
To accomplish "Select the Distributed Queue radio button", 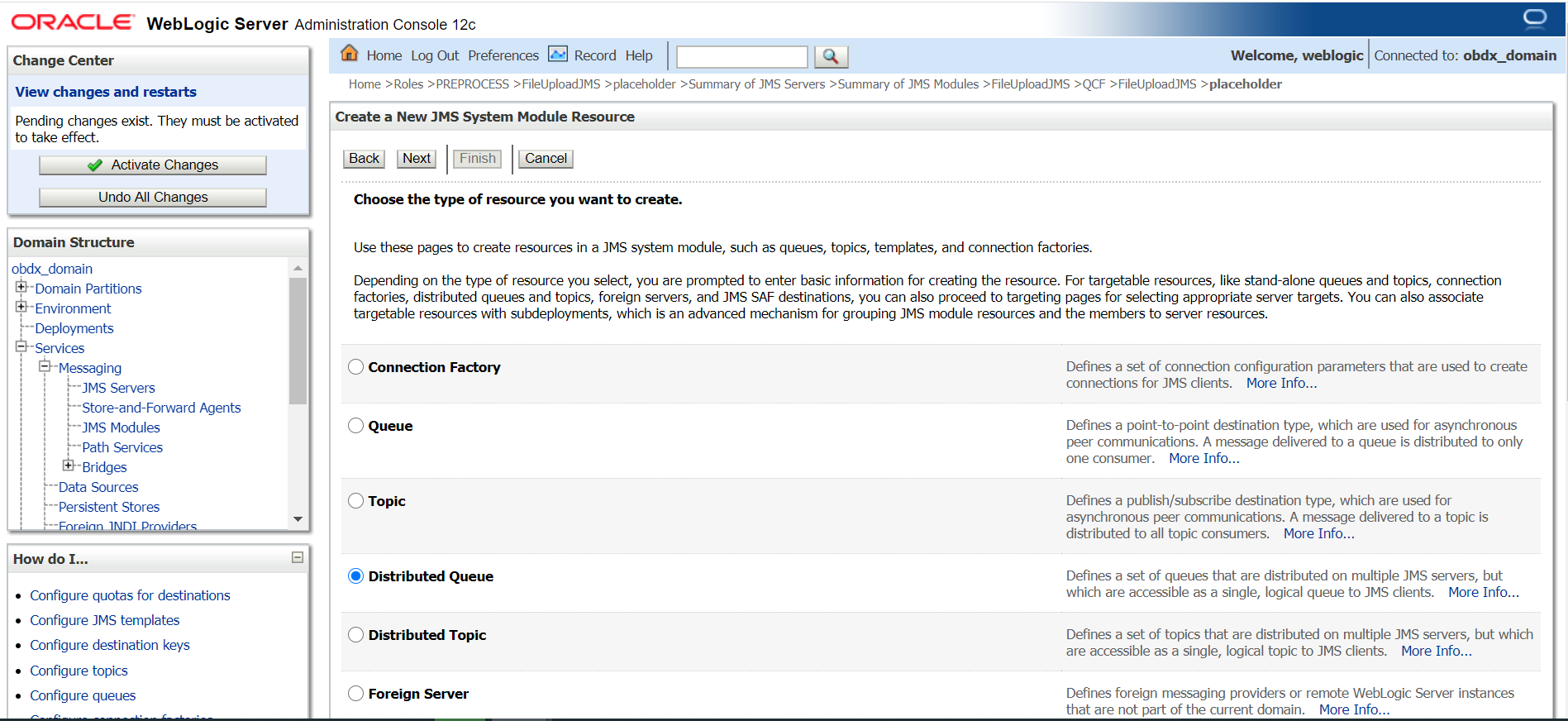I will pyautogui.click(x=356, y=576).
